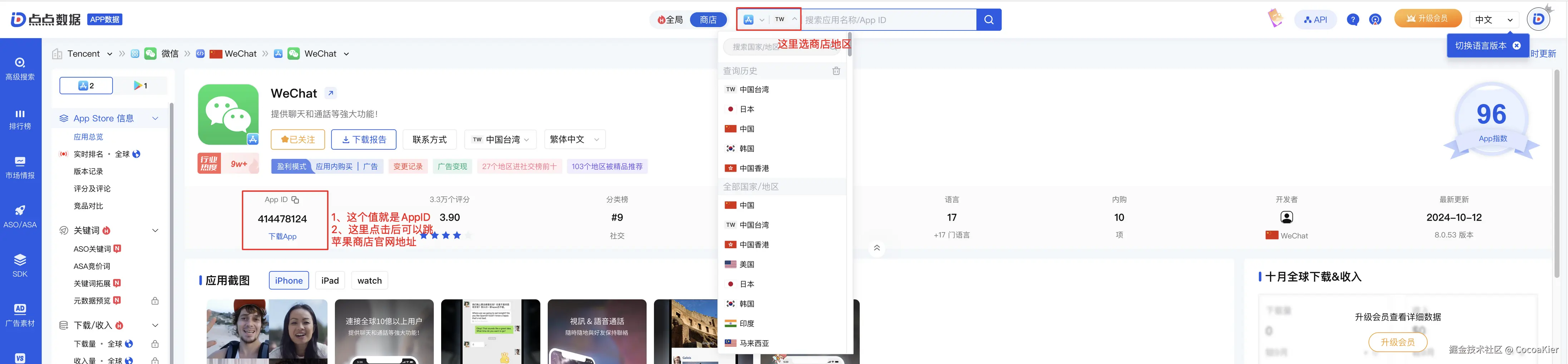Screen dimensions: 1568x364
Task: Close the 切换语言版本 tooltip
Action: tap(1516, 46)
